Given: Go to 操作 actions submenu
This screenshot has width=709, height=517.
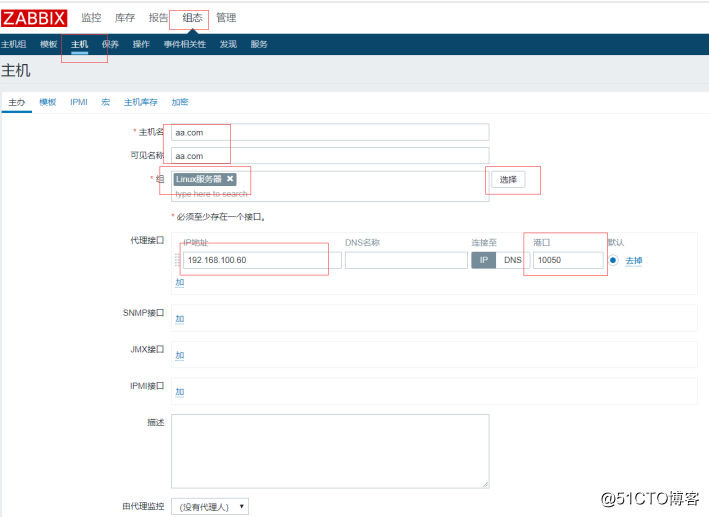Looking at the screenshot, I should coord(141,44).
